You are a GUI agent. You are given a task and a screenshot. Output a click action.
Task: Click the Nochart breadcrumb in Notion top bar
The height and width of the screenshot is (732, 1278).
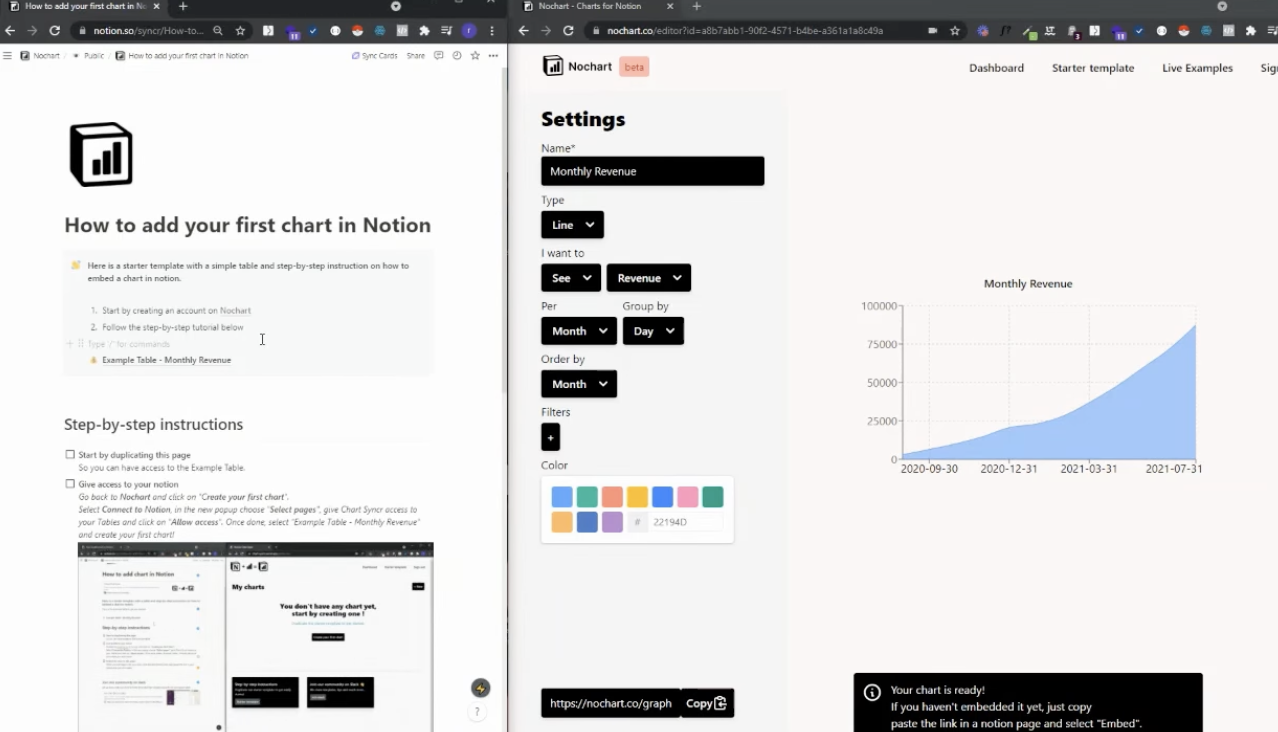click(x=41, y=56)
